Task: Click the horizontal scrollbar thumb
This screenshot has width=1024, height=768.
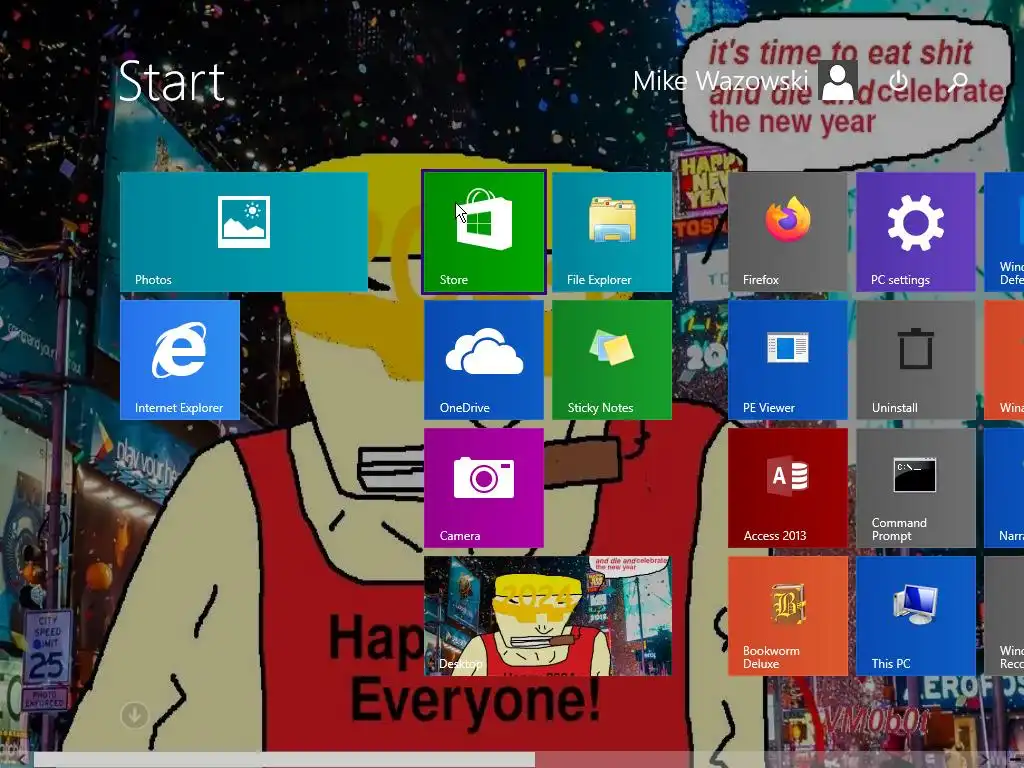Action: [x=284, y=760]
